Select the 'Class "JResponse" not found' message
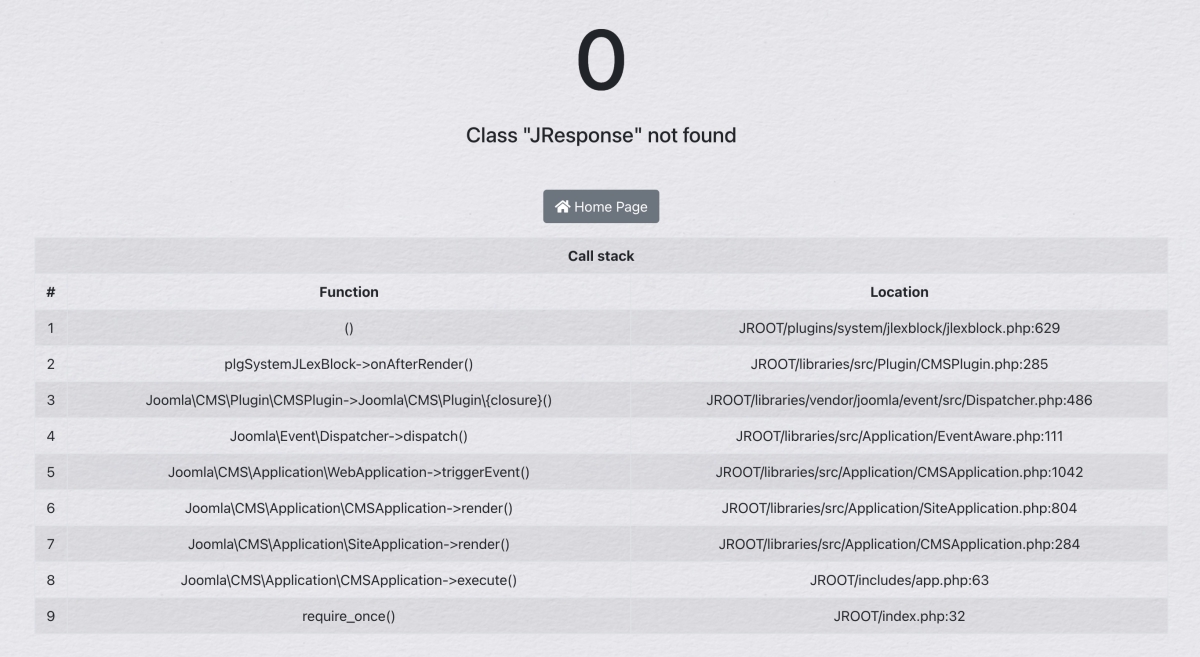1200x657 pixels. click(601, 135)
